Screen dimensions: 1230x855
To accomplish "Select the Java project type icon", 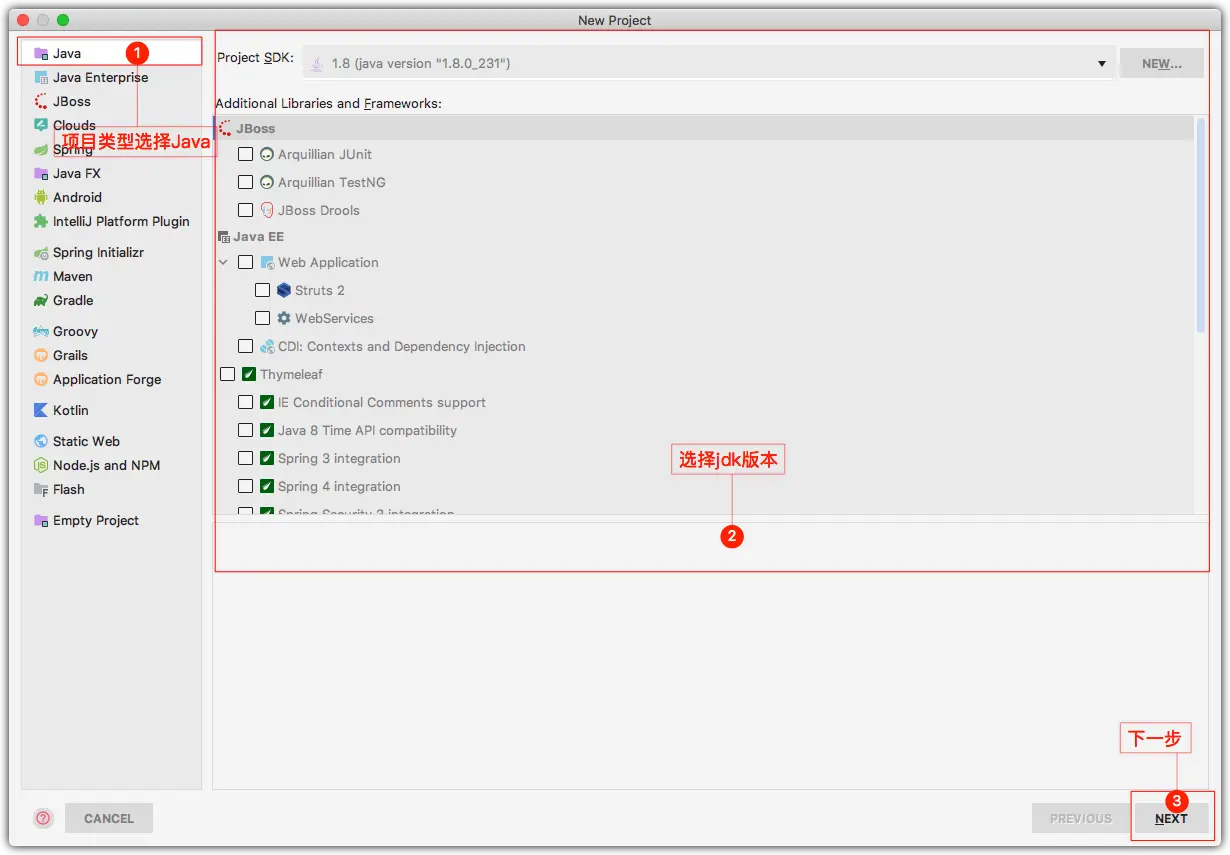I will (41, 53).
